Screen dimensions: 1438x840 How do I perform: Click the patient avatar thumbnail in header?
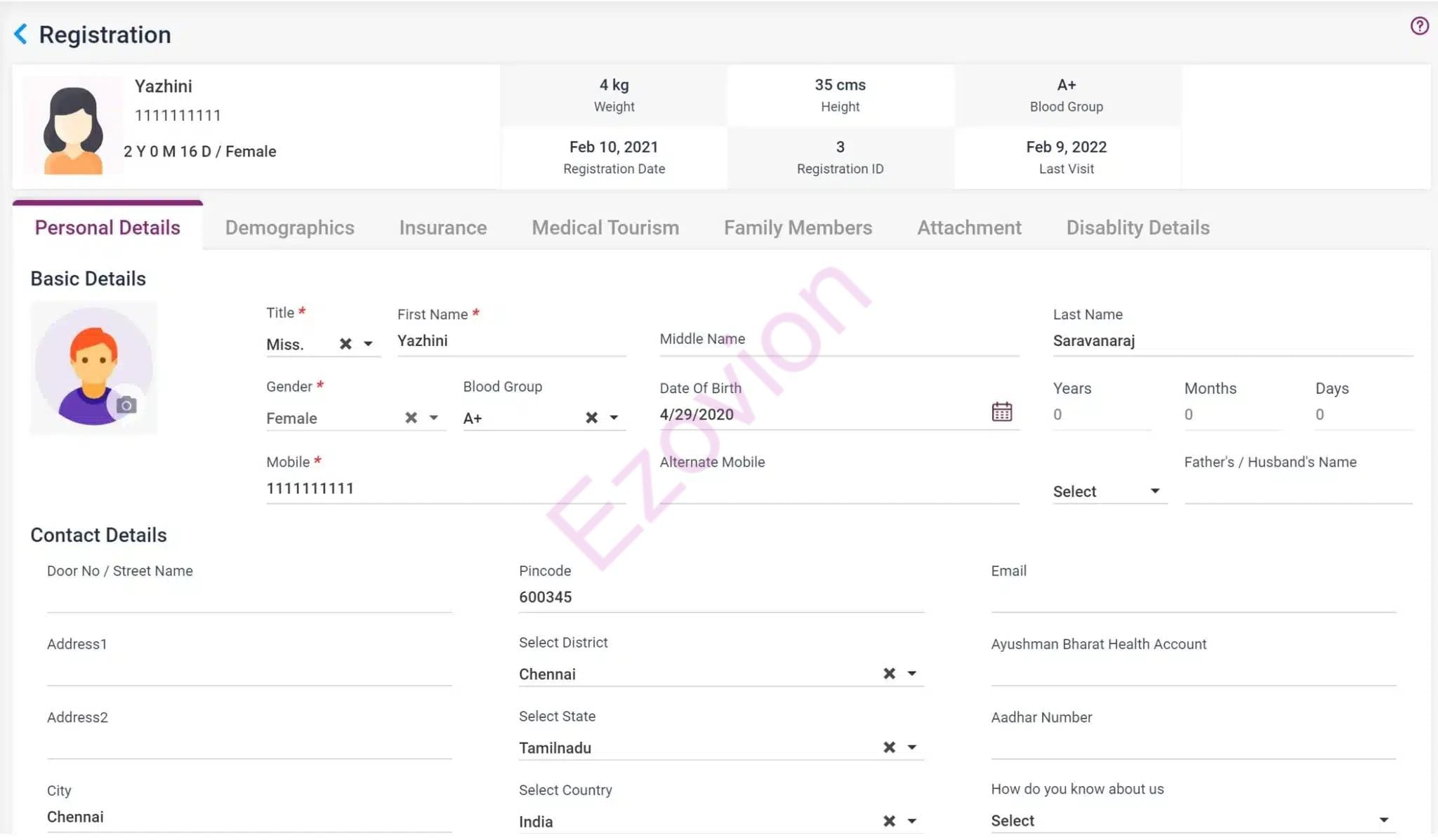73,129
